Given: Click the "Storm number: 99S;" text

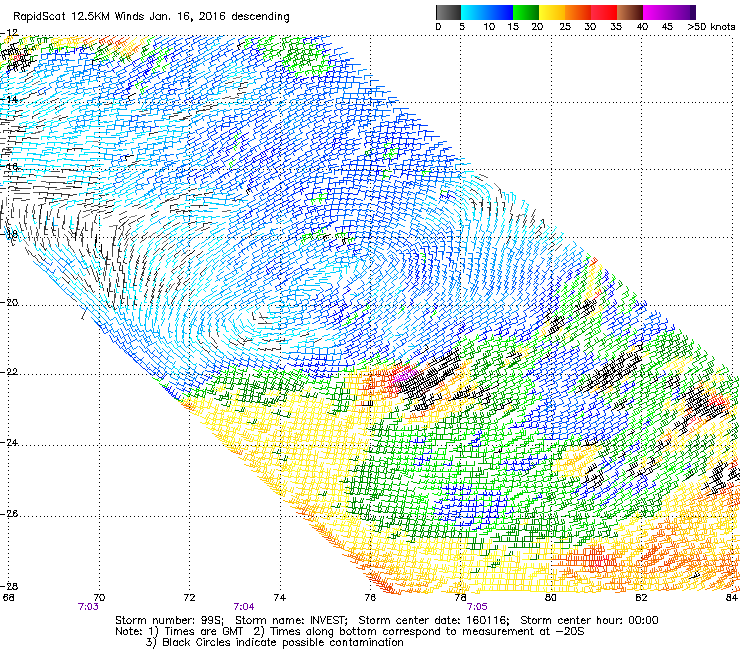Looking at the screenshot, I should pos(170,620).
